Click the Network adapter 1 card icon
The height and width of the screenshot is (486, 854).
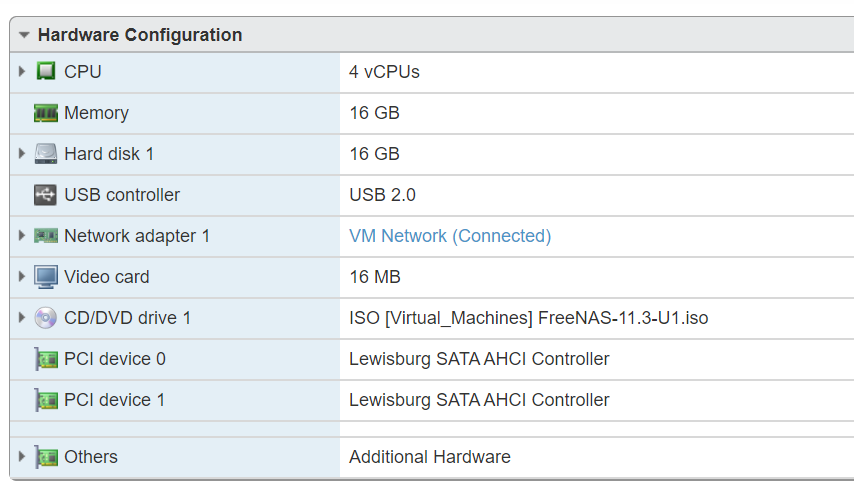(x=46, y=236)
